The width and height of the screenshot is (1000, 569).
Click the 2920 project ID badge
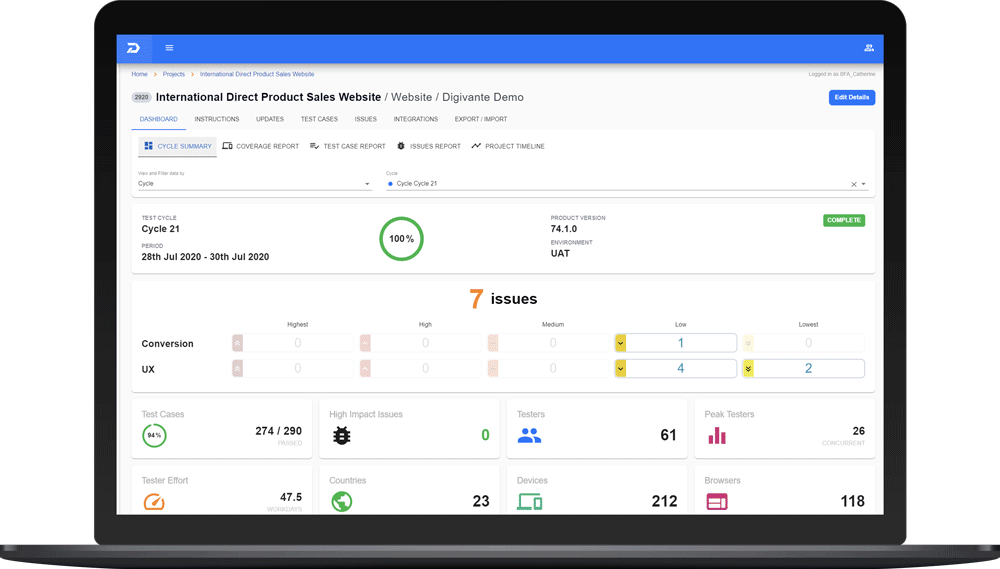141,98
